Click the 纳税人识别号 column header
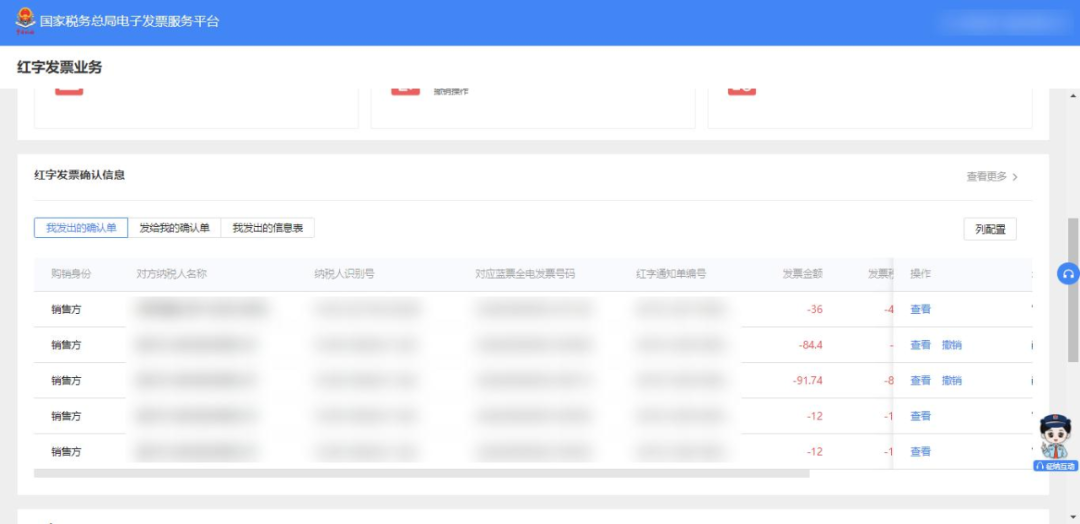 (344, 274)
